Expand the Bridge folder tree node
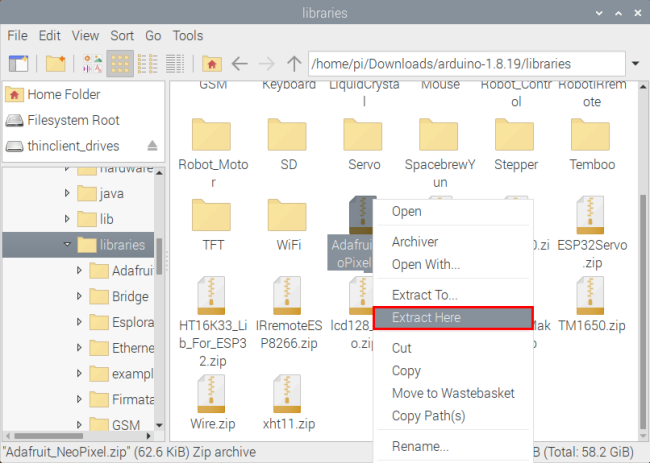 coord(79,296)
